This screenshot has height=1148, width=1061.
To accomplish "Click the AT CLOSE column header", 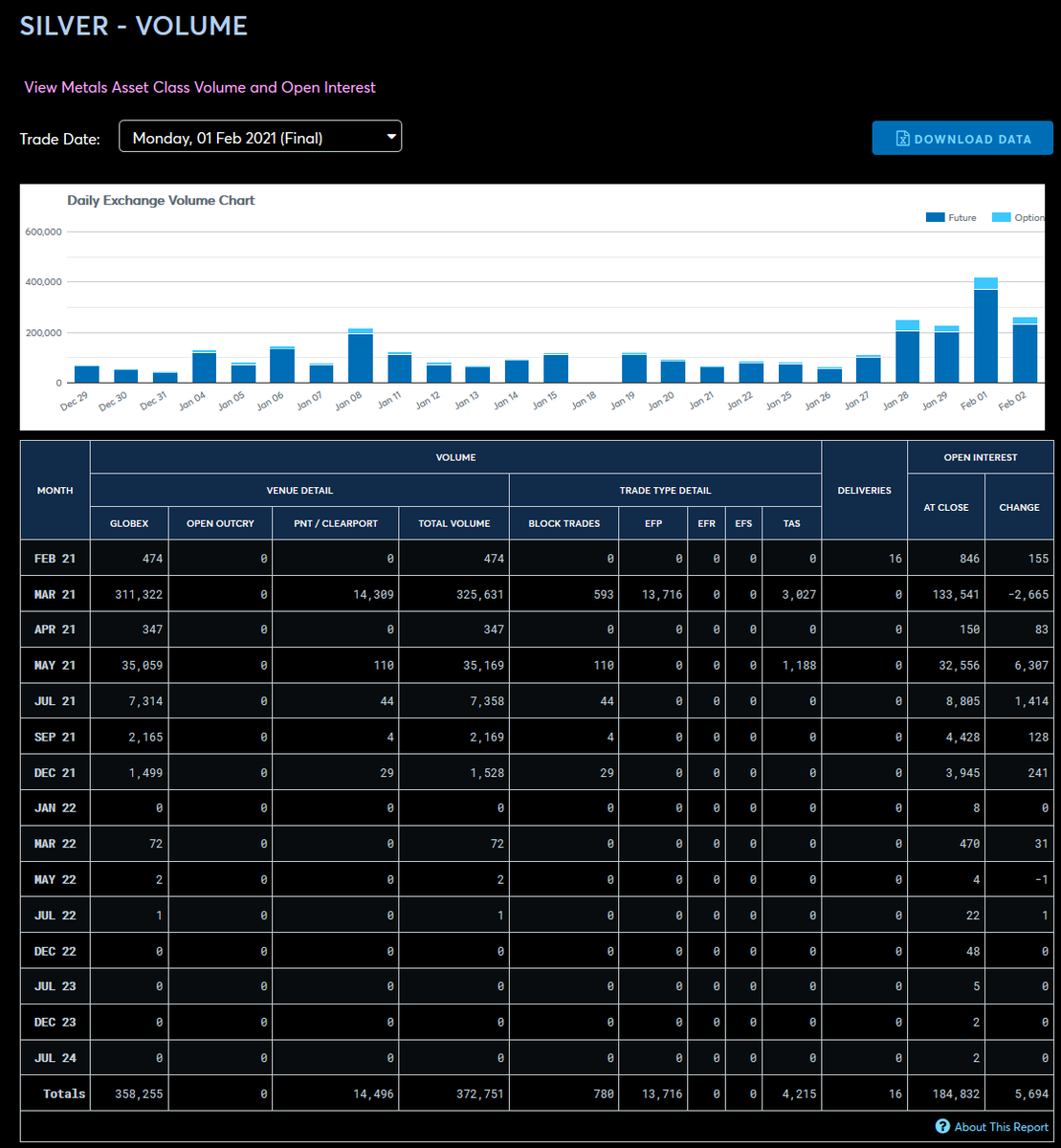I will [946, 507].
